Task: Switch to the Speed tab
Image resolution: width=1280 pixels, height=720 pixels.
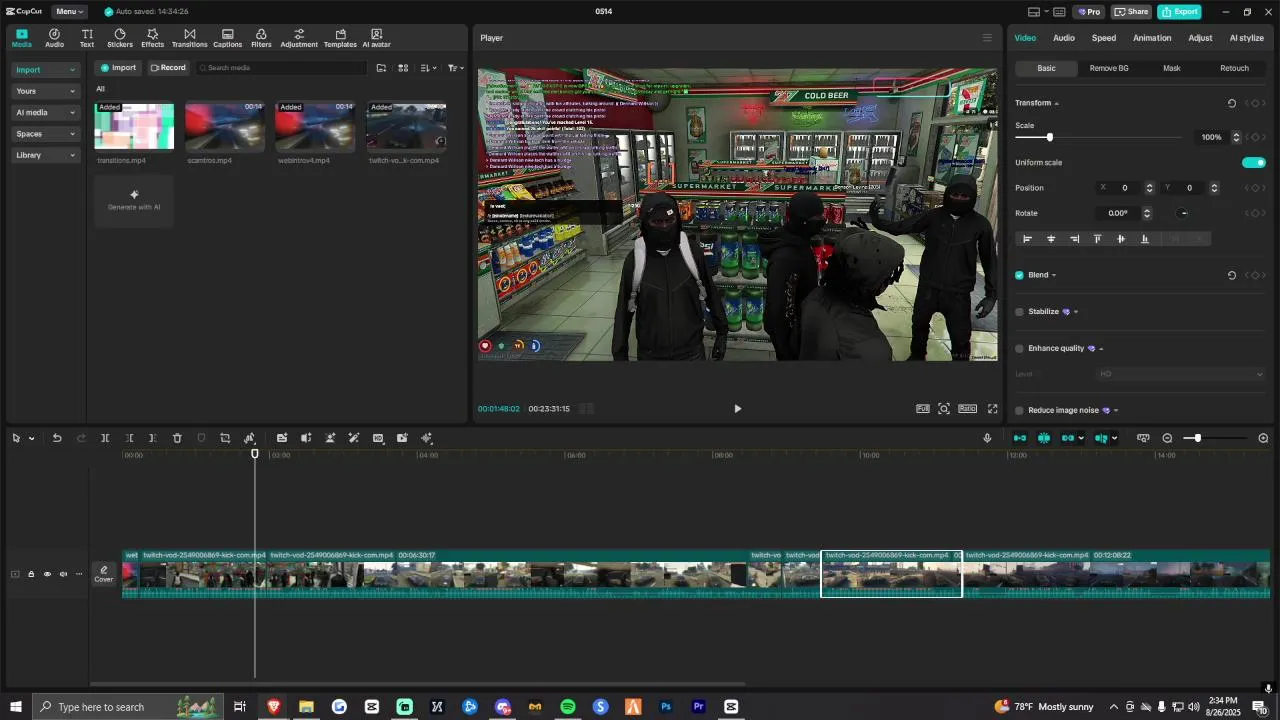Action: coord(1104,38)
